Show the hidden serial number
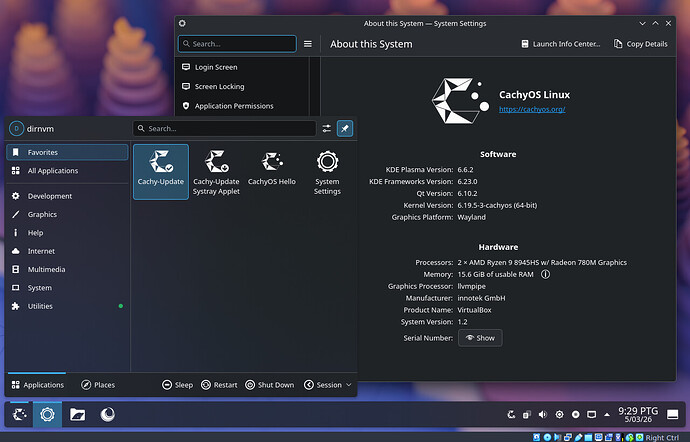Screen dimensions: 690x442 pos(480,338)
